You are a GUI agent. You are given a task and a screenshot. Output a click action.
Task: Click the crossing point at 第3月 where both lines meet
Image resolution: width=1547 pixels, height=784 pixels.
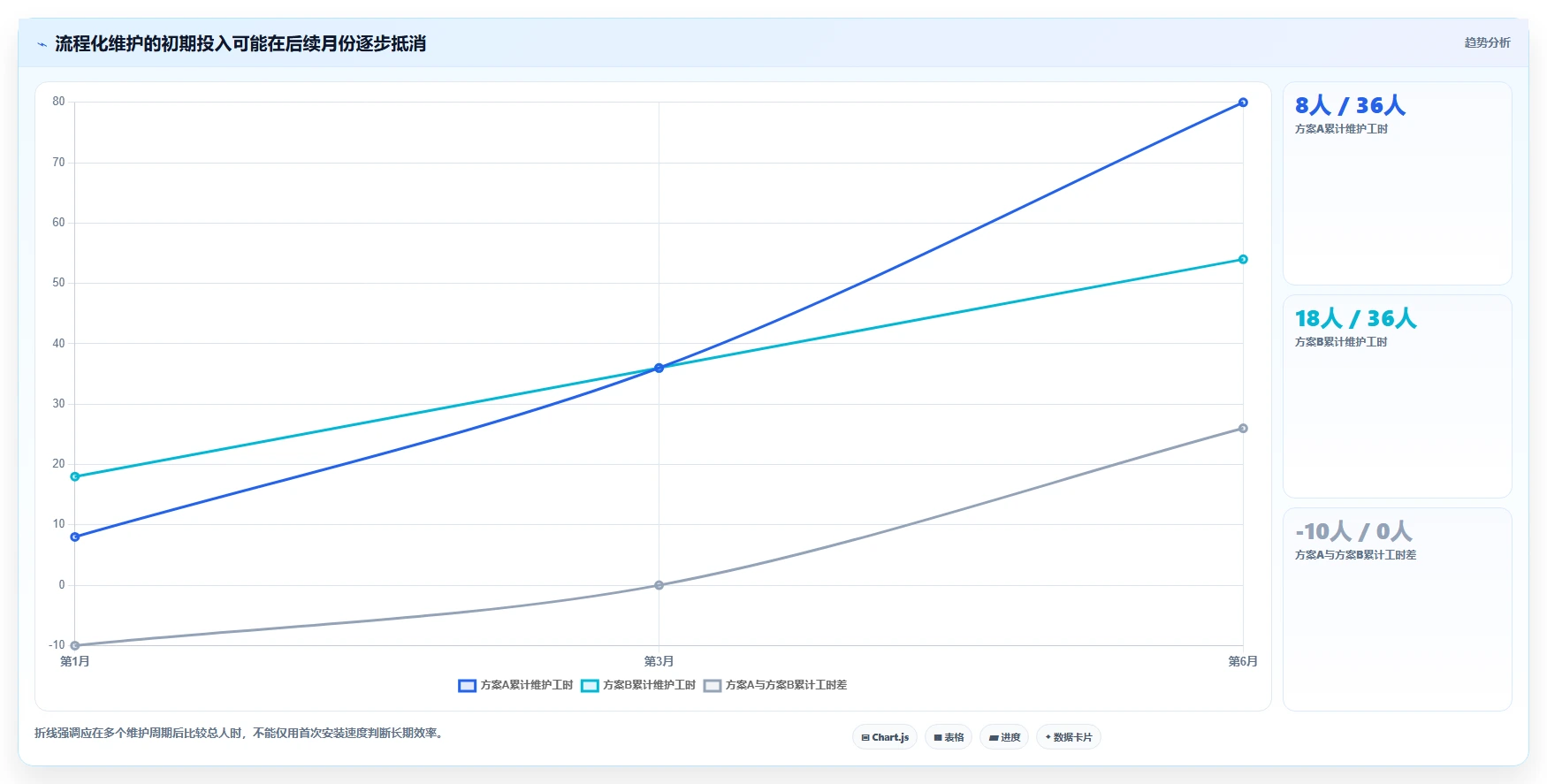(659, 368)
